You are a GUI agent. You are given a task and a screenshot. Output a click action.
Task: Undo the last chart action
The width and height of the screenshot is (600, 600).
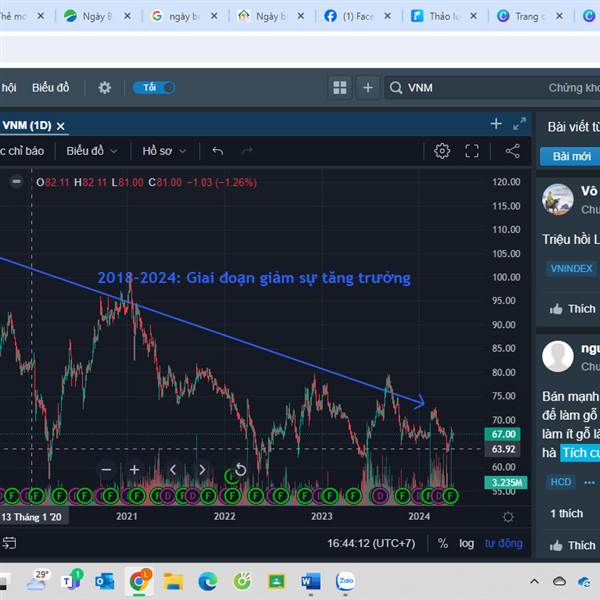(x=217, y=151)
